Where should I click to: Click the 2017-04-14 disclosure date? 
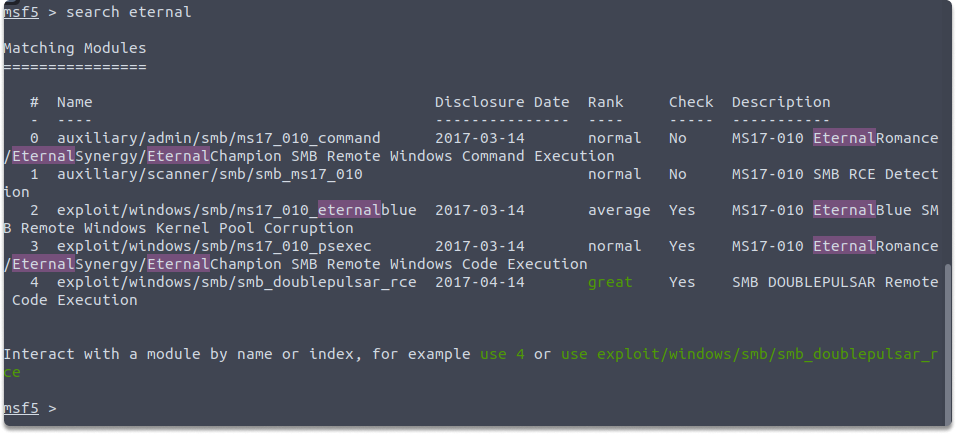pos(480,282)
